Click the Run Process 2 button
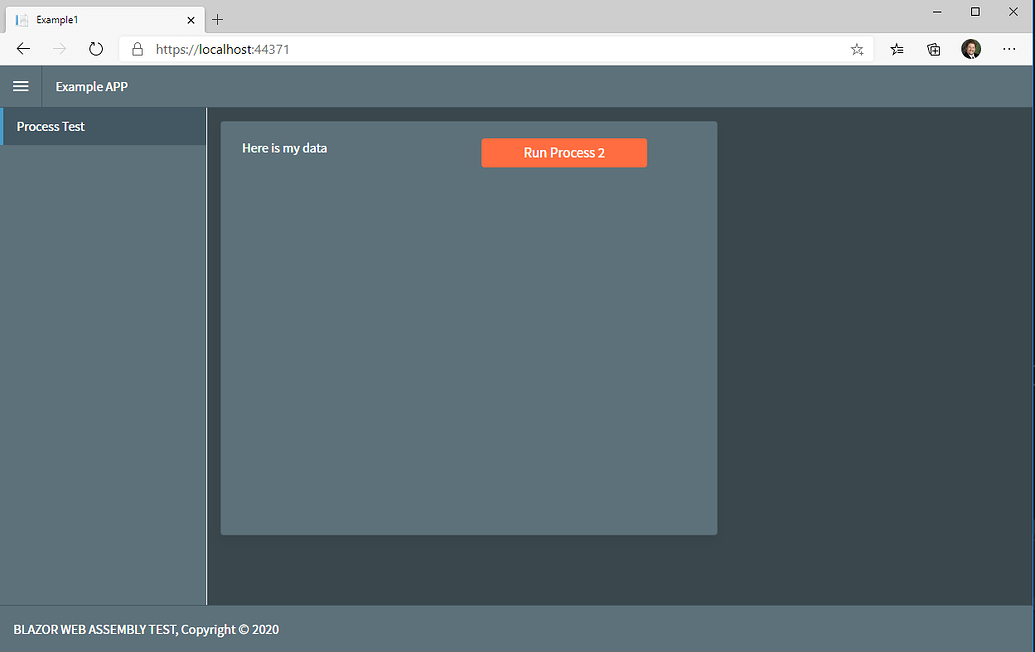1035x652 pixels. [x=563, y=152]
